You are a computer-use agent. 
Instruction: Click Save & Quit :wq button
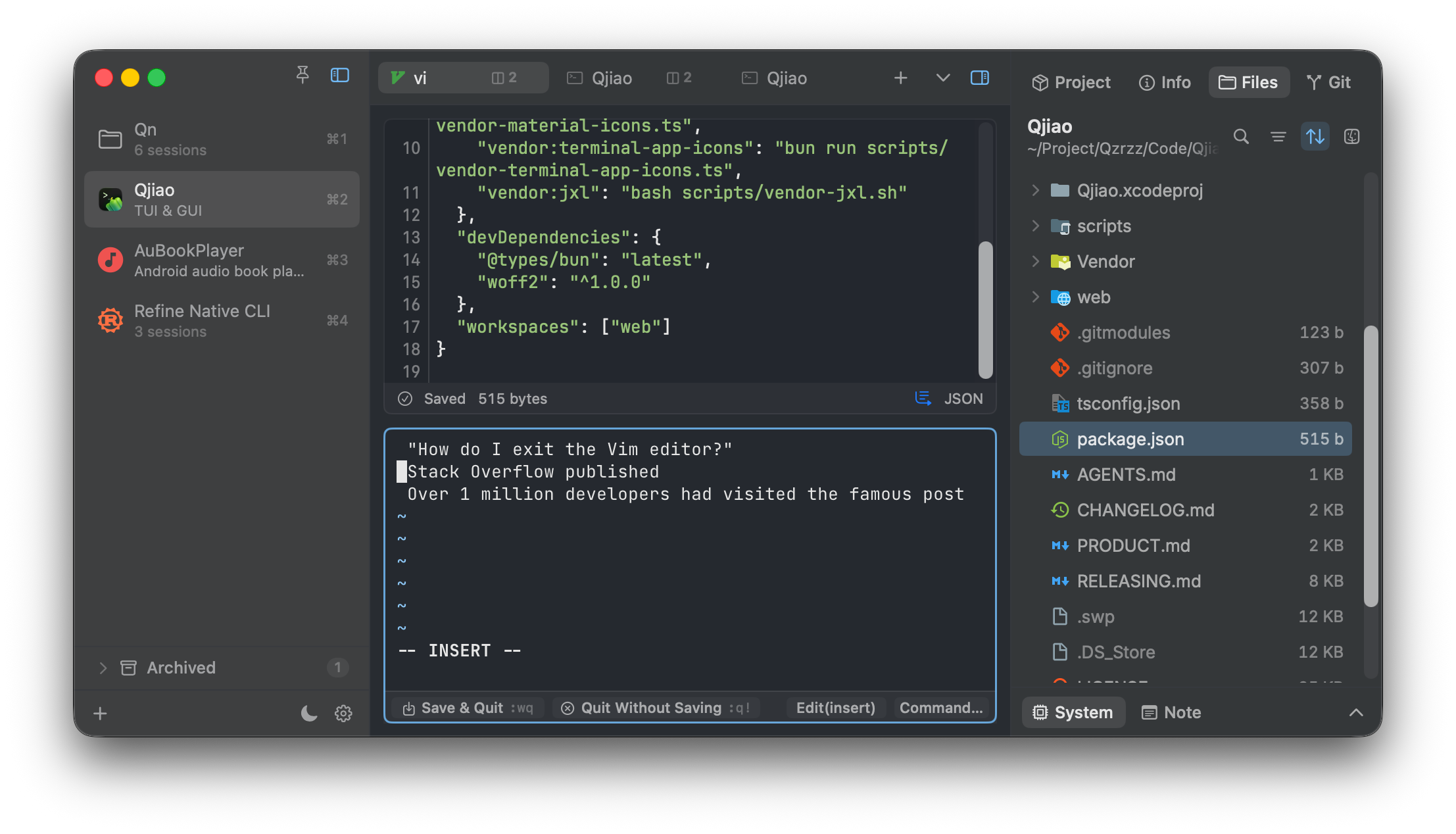pos(468,708)
